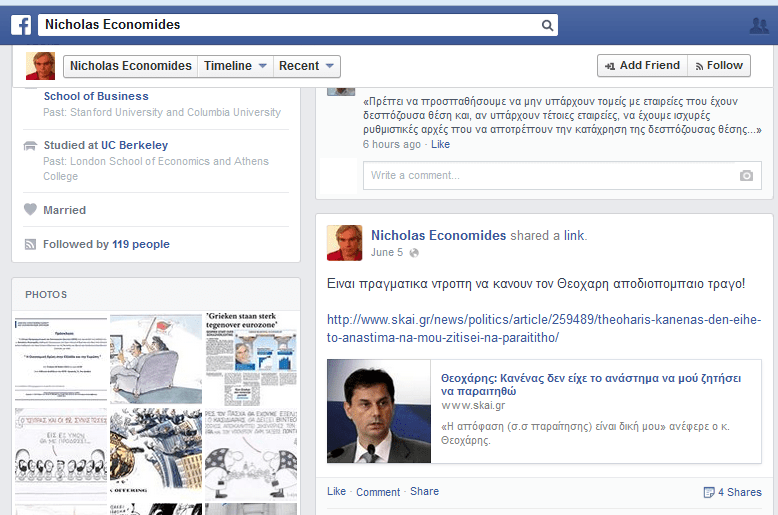Screen dimensions: 778x515
Task: Open the cartoon of row of faces thumbnail
Action: point(61,454)
